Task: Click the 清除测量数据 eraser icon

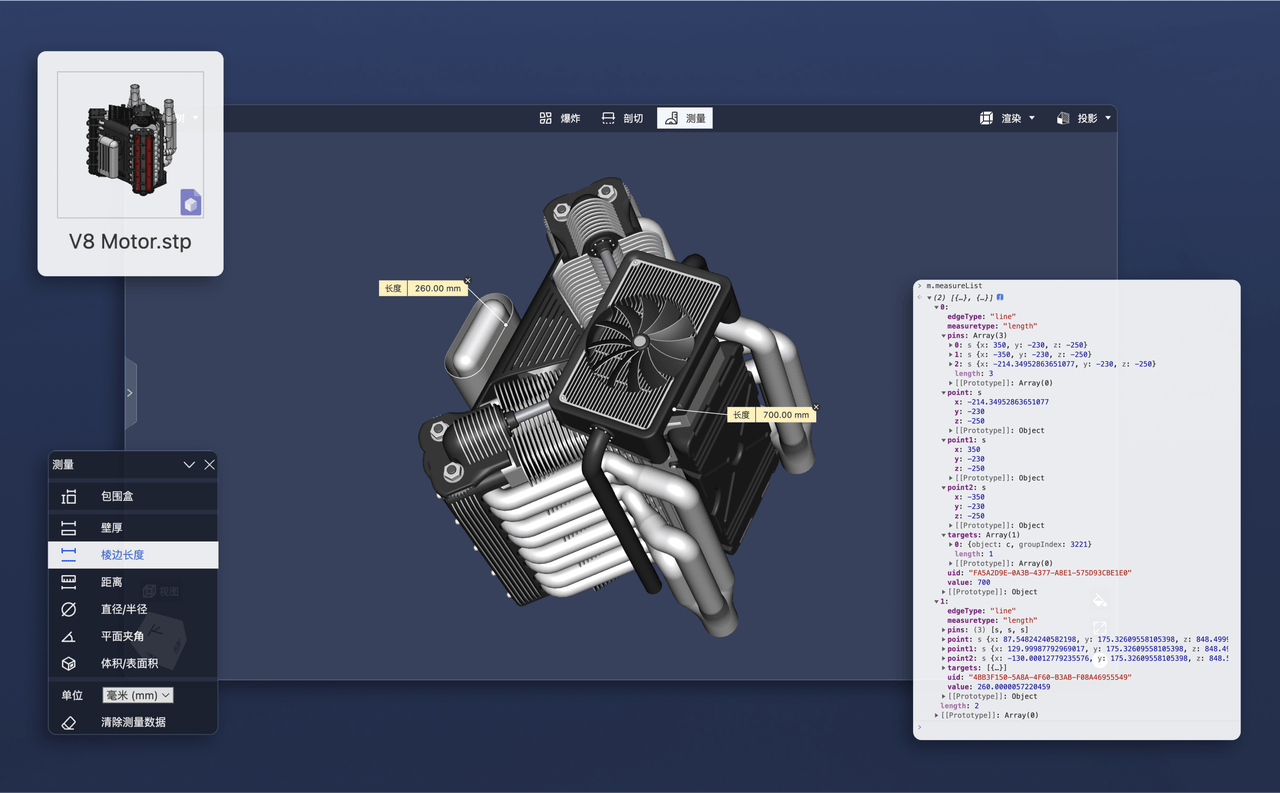Action: tap(69, 722)
